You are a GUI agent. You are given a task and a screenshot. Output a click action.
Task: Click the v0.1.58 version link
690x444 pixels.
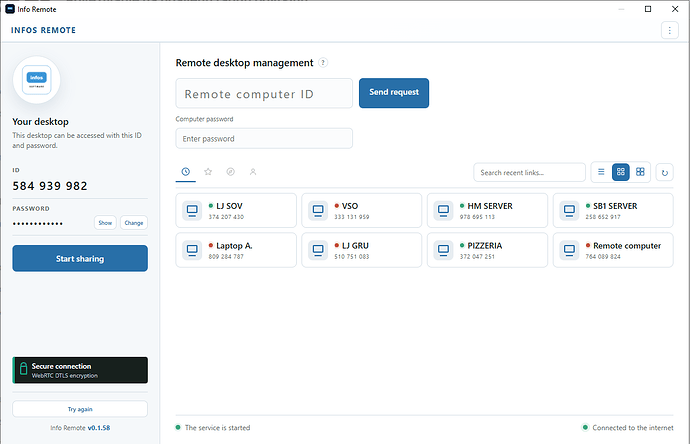pos(99,428)
